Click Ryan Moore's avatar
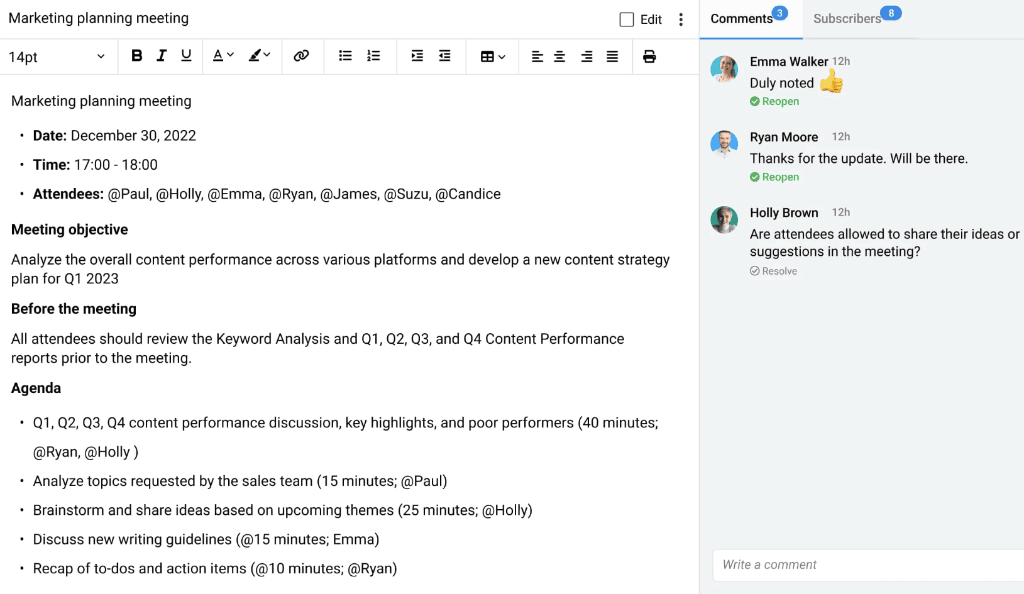The height and width of the screenshot is (594, 1024). point(724,144)
